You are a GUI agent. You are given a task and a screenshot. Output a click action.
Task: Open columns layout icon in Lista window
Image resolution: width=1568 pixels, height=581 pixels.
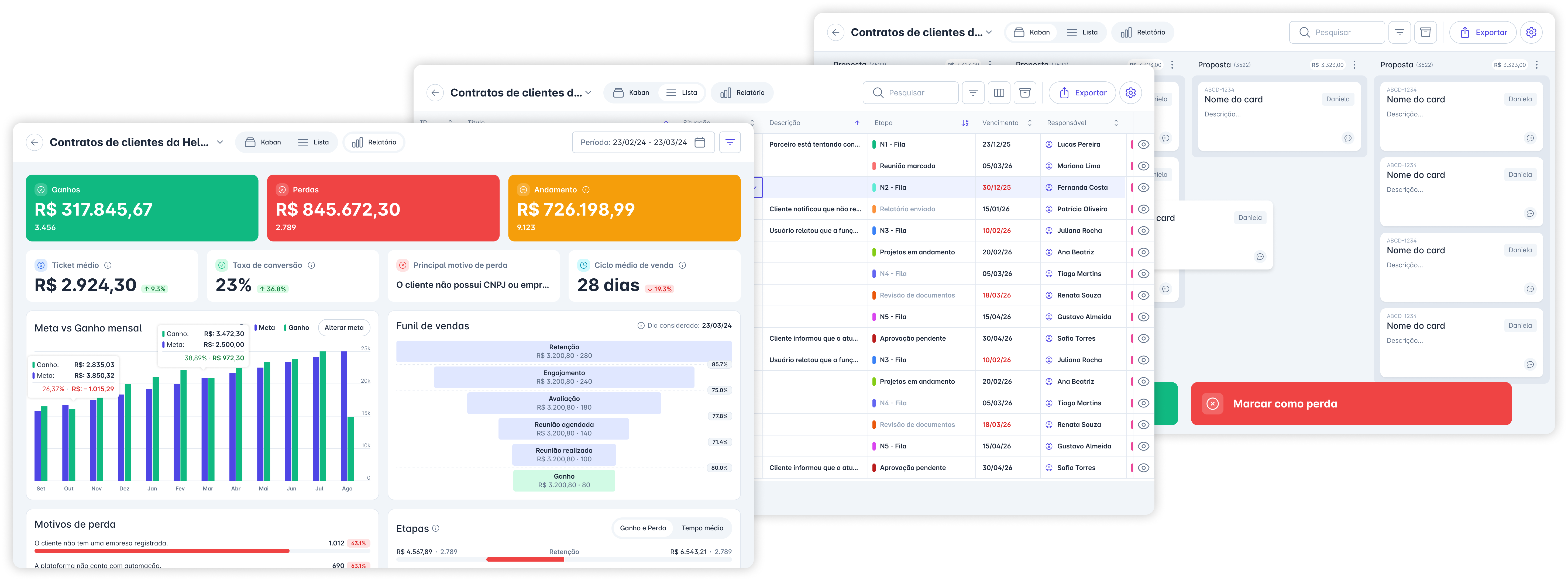[999, 92]
